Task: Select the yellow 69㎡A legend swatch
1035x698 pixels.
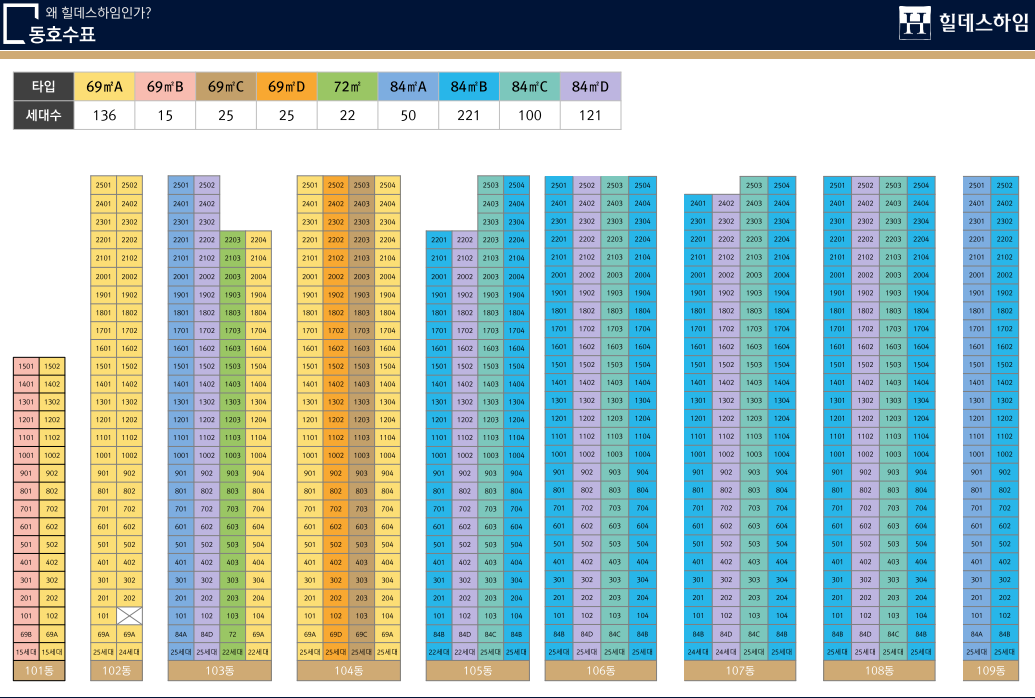Action: pyautogui.click(x=104, y=87)
